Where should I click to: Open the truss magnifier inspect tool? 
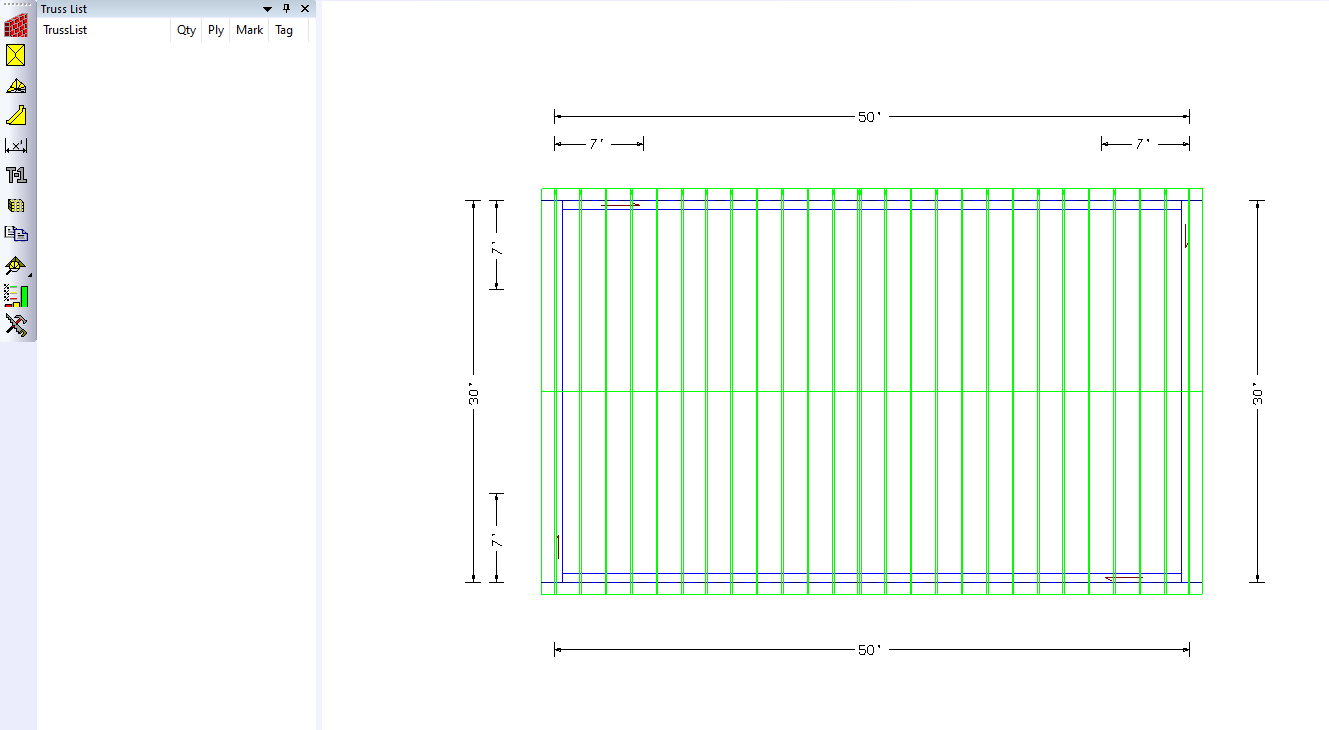(16, 265)
